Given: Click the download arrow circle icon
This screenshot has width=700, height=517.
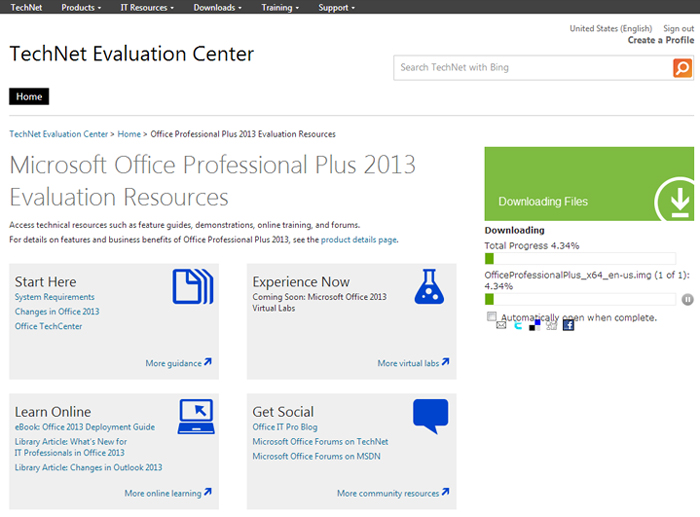Looking at the screenshot, I should [675, 199].
